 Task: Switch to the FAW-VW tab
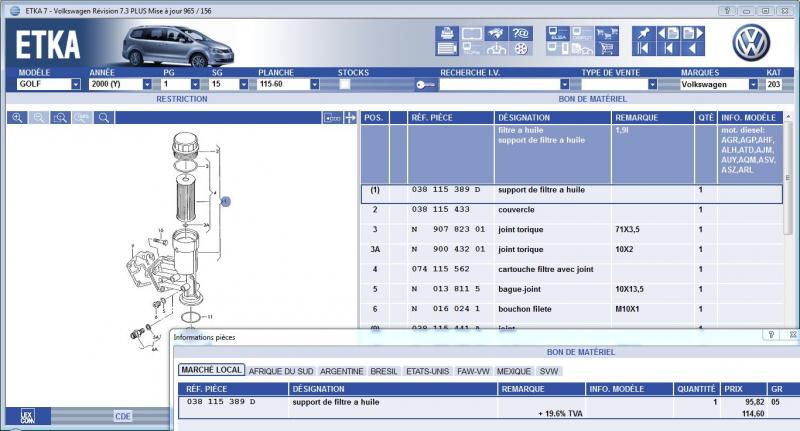coord(473,371)
